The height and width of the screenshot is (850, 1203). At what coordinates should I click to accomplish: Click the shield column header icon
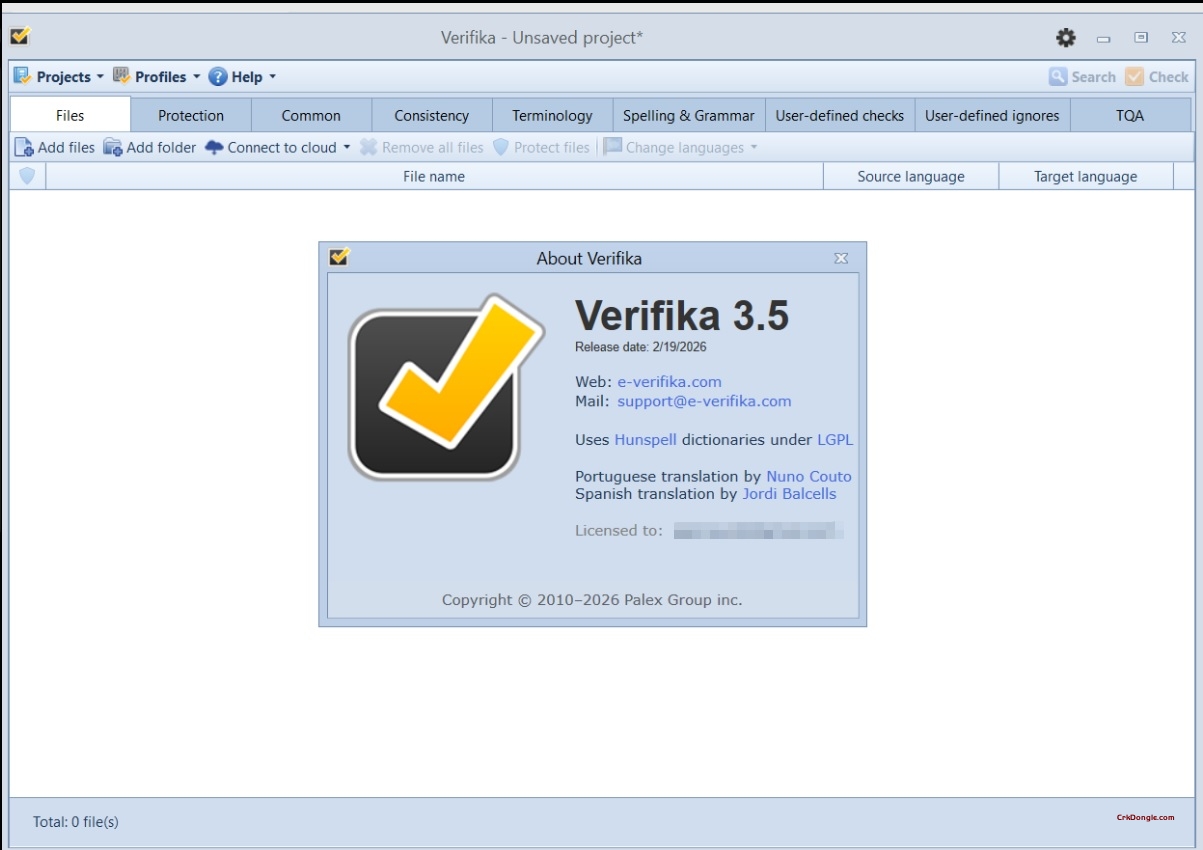click(x=27, y=176)
